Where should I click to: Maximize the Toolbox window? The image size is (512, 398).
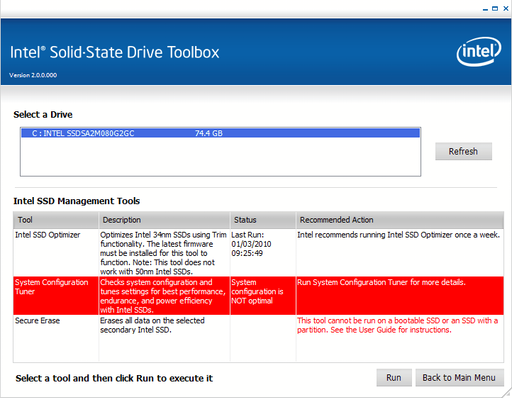coord(495,9)
